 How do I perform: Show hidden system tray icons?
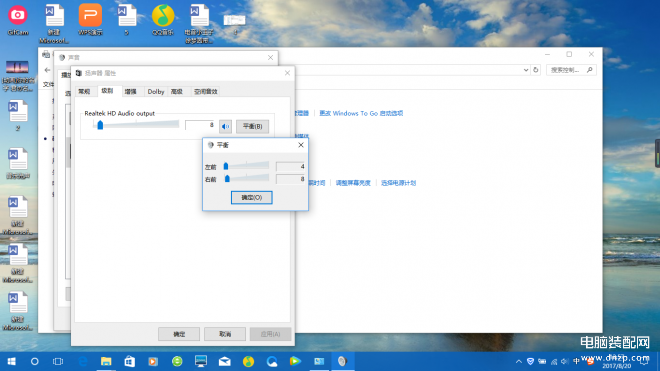[x=519, y=361]
